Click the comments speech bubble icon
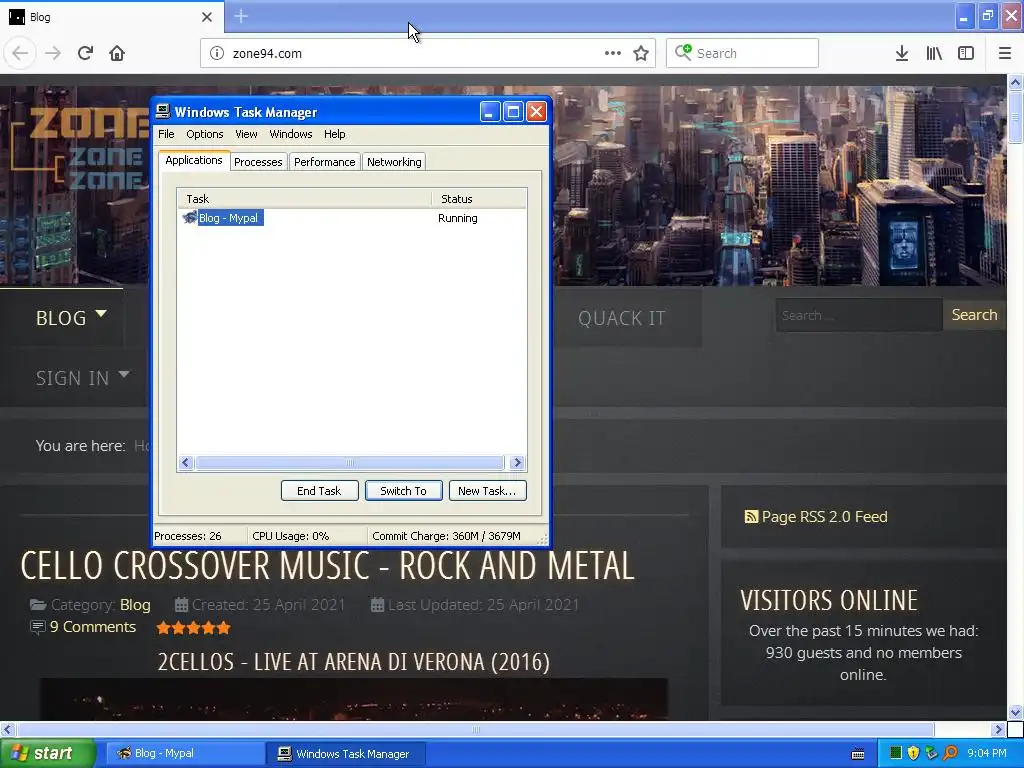 point(38,627)
